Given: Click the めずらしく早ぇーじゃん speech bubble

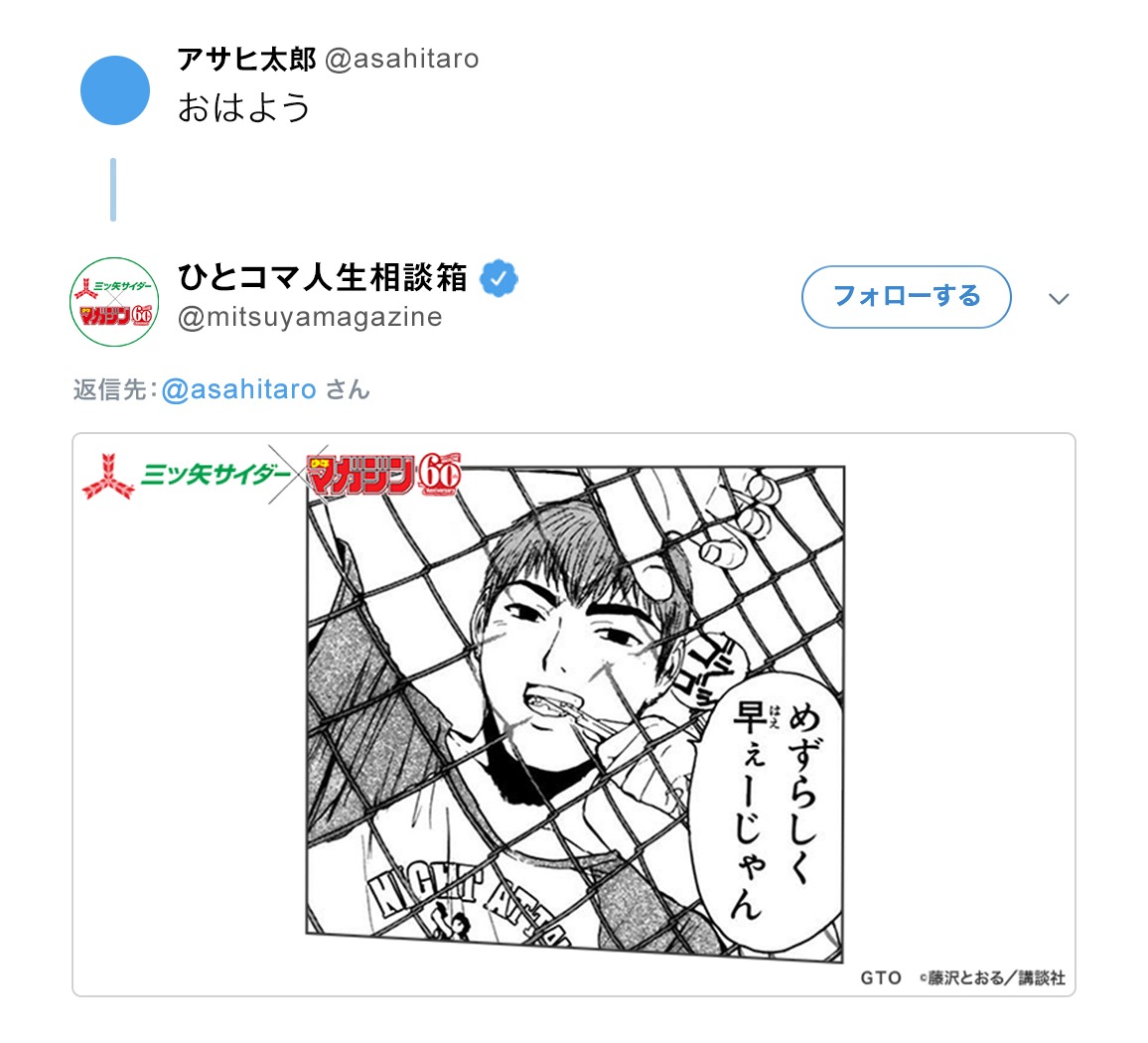Looking at the screenshot, I should 768,811.
